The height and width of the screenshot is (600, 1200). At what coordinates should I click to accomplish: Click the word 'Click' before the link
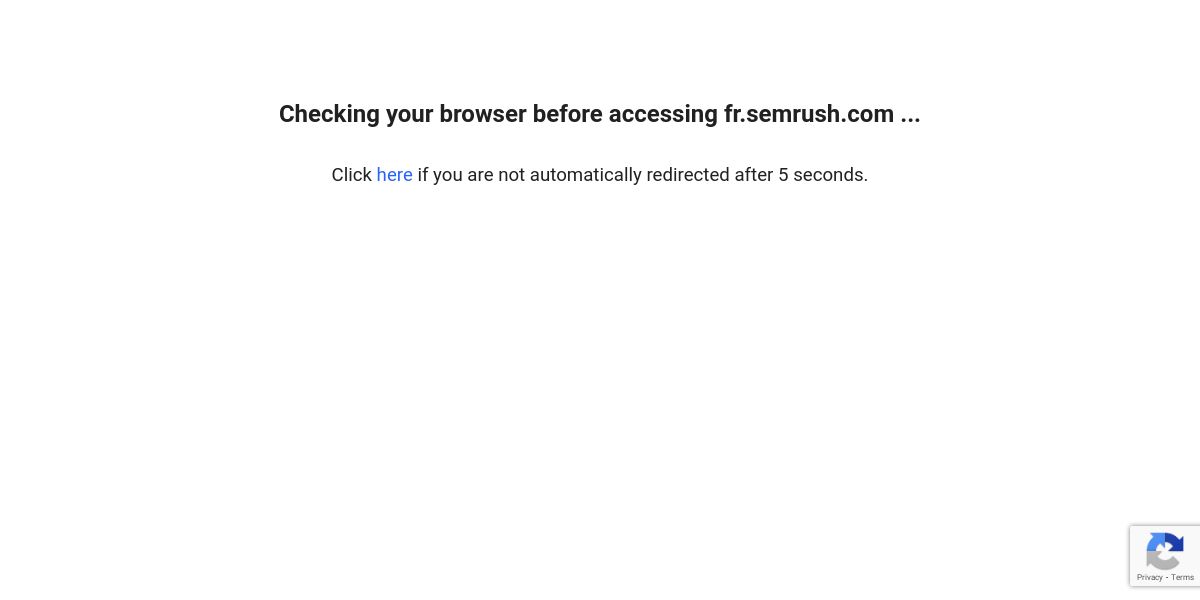pyautogui.click(x=352, y=174)
